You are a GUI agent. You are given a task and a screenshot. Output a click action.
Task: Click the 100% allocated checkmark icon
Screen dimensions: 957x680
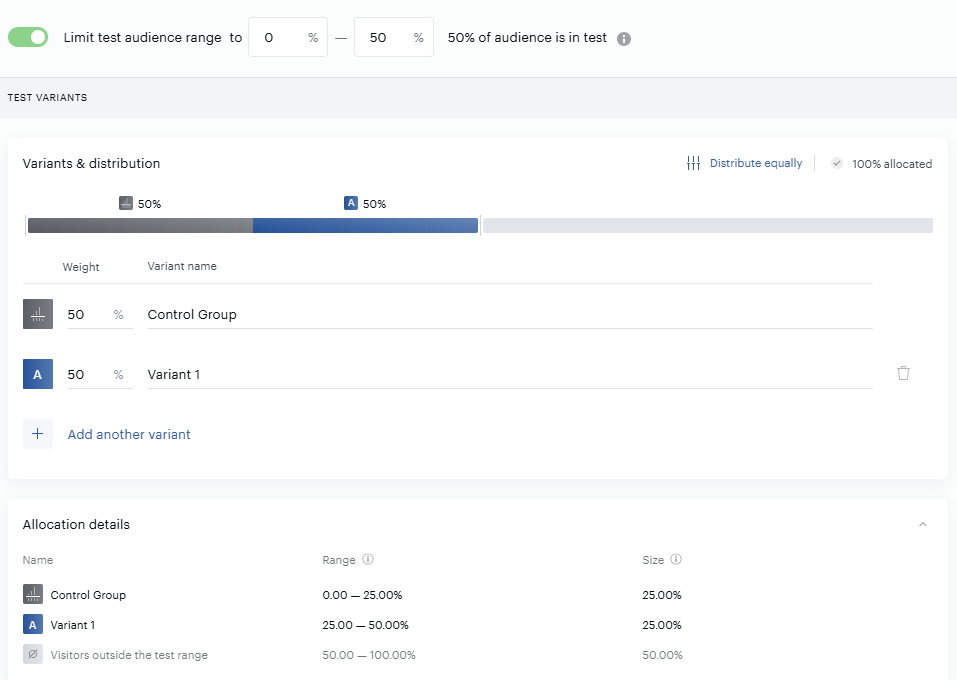pos(837,163)
